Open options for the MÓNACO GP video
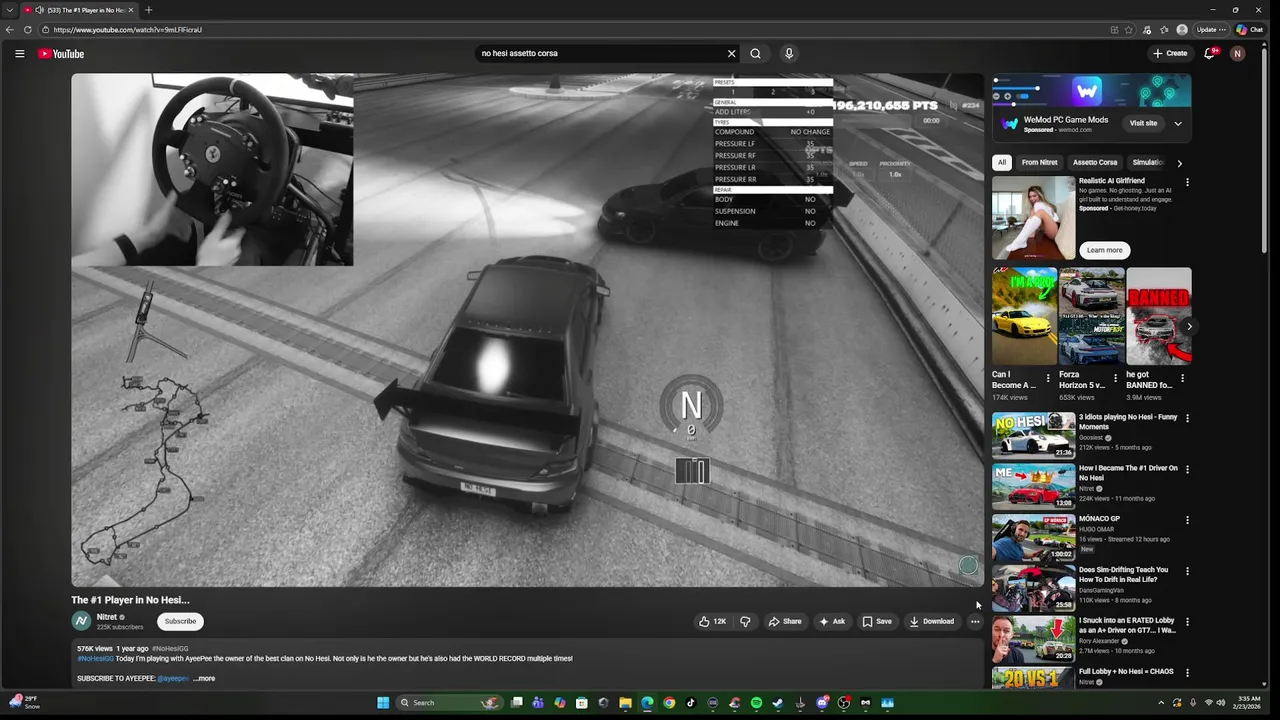The height and width of the screenshot is (720, 1280). (x=1187, y=520)
